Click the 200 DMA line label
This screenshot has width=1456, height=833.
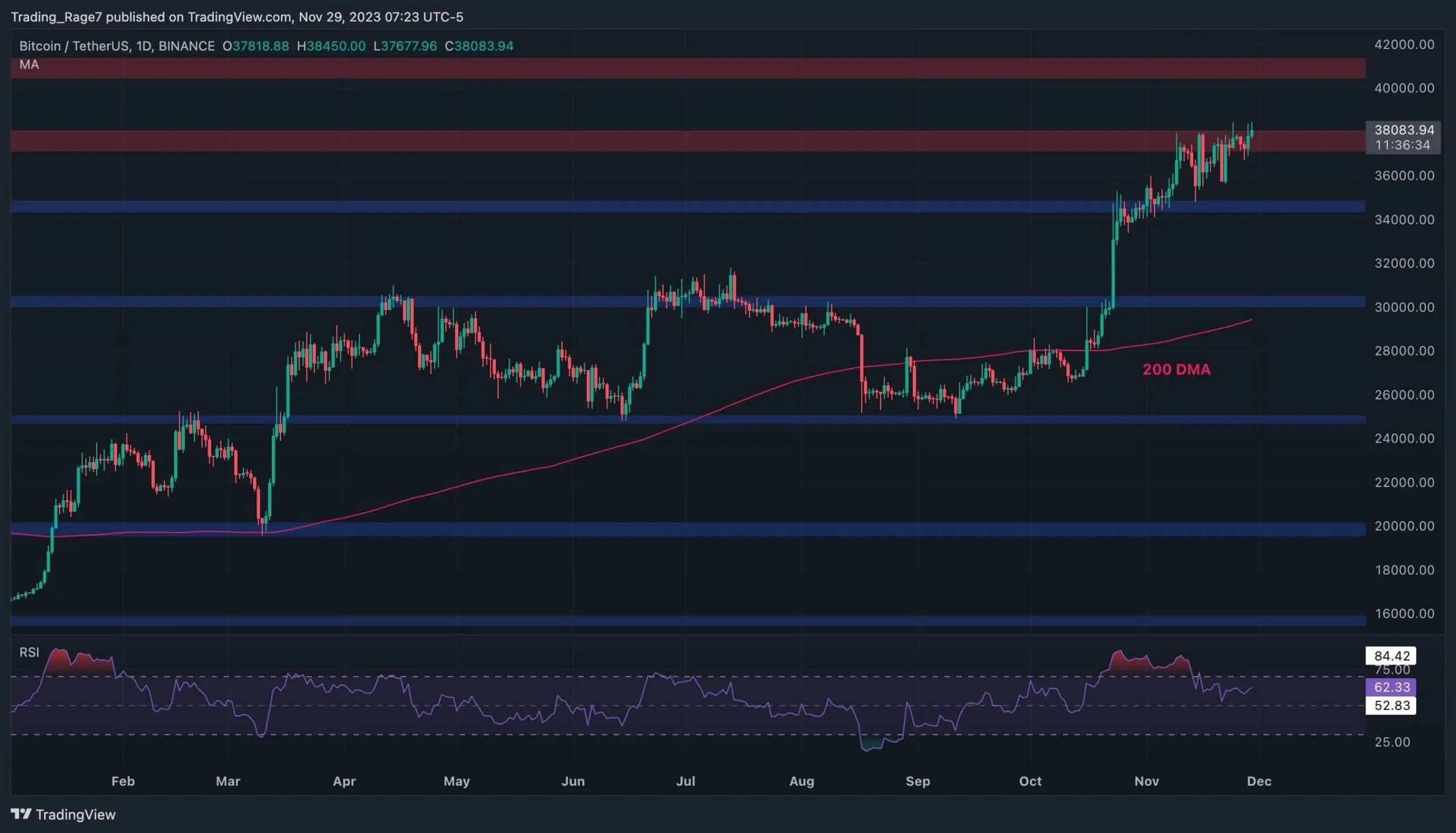pyautogui.click(x=1176, y=370)
